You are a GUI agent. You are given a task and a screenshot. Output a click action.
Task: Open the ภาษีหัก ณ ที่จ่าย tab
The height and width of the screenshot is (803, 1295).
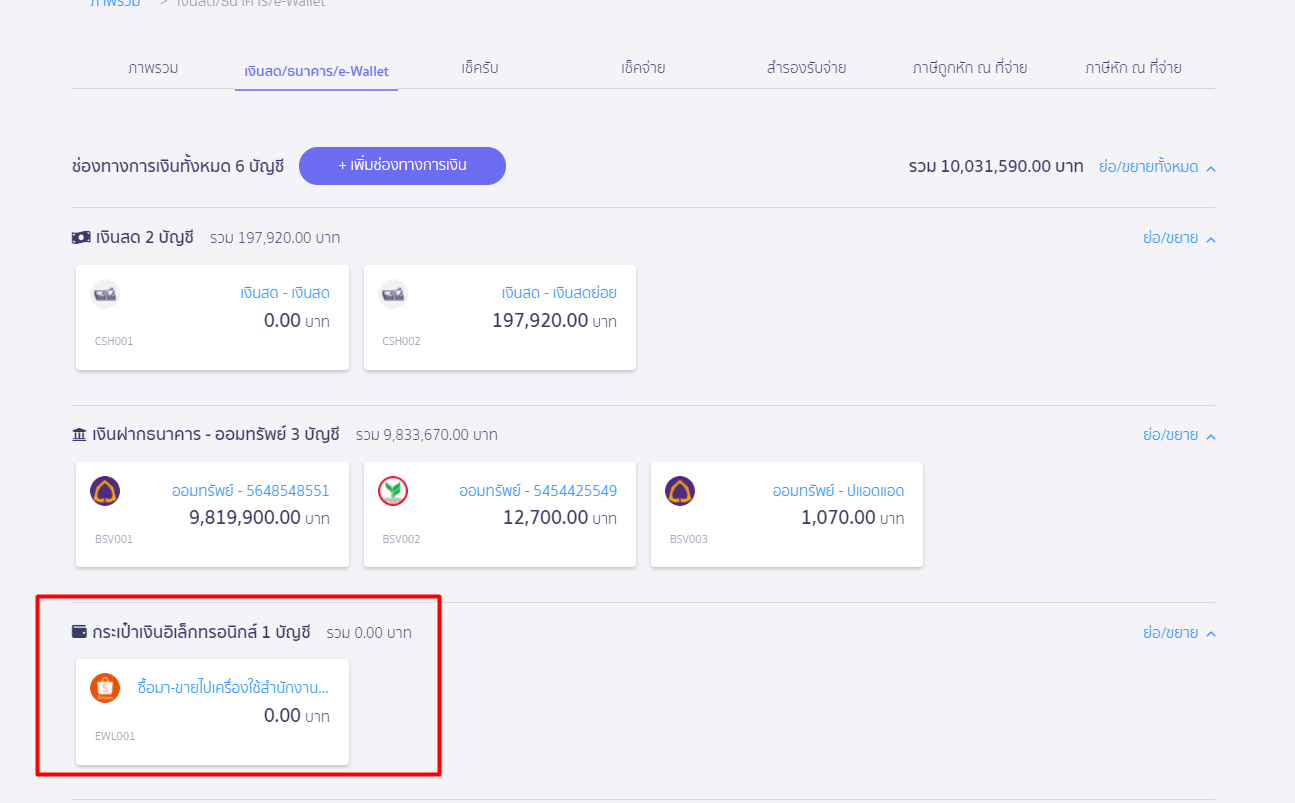tap(1133, 68)
